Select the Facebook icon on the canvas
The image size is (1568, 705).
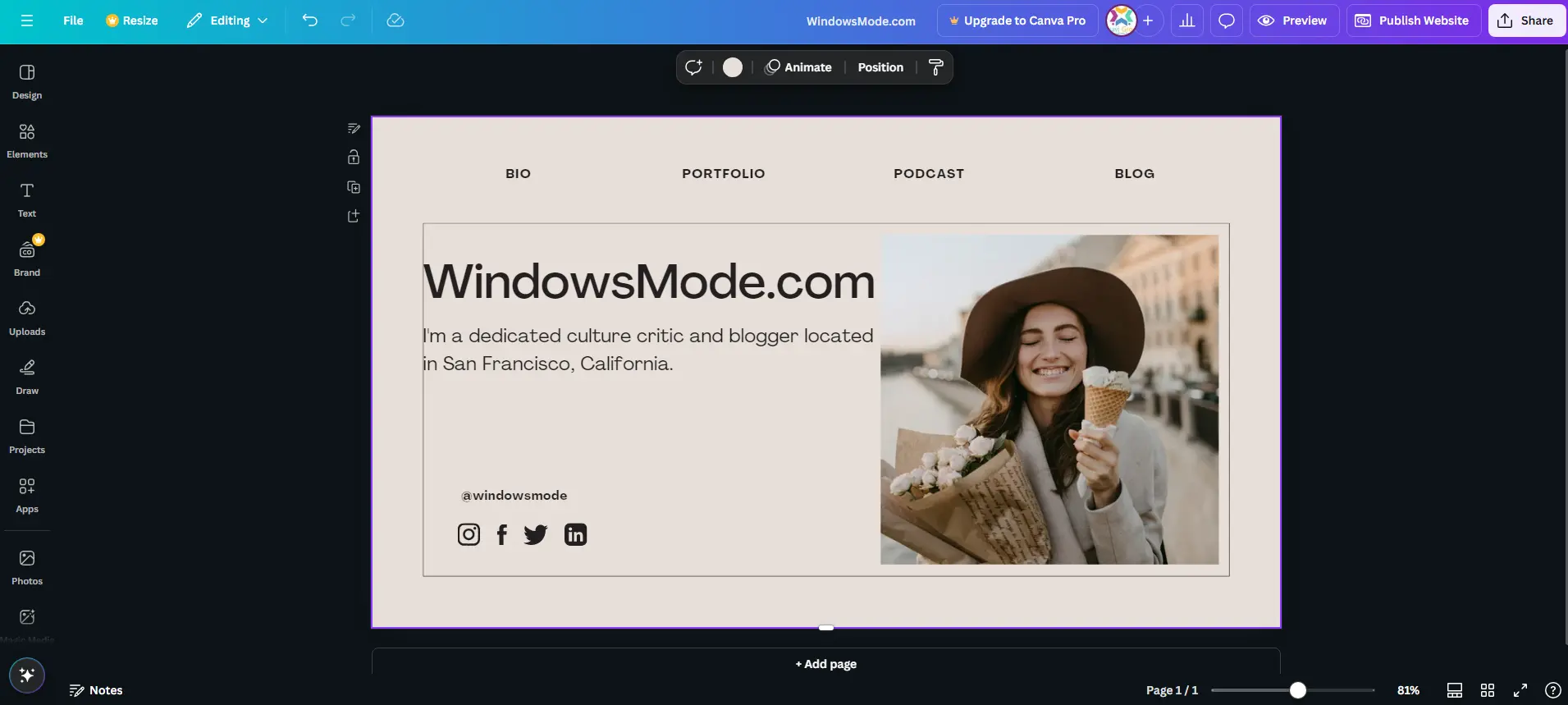[x=502, y=535]
